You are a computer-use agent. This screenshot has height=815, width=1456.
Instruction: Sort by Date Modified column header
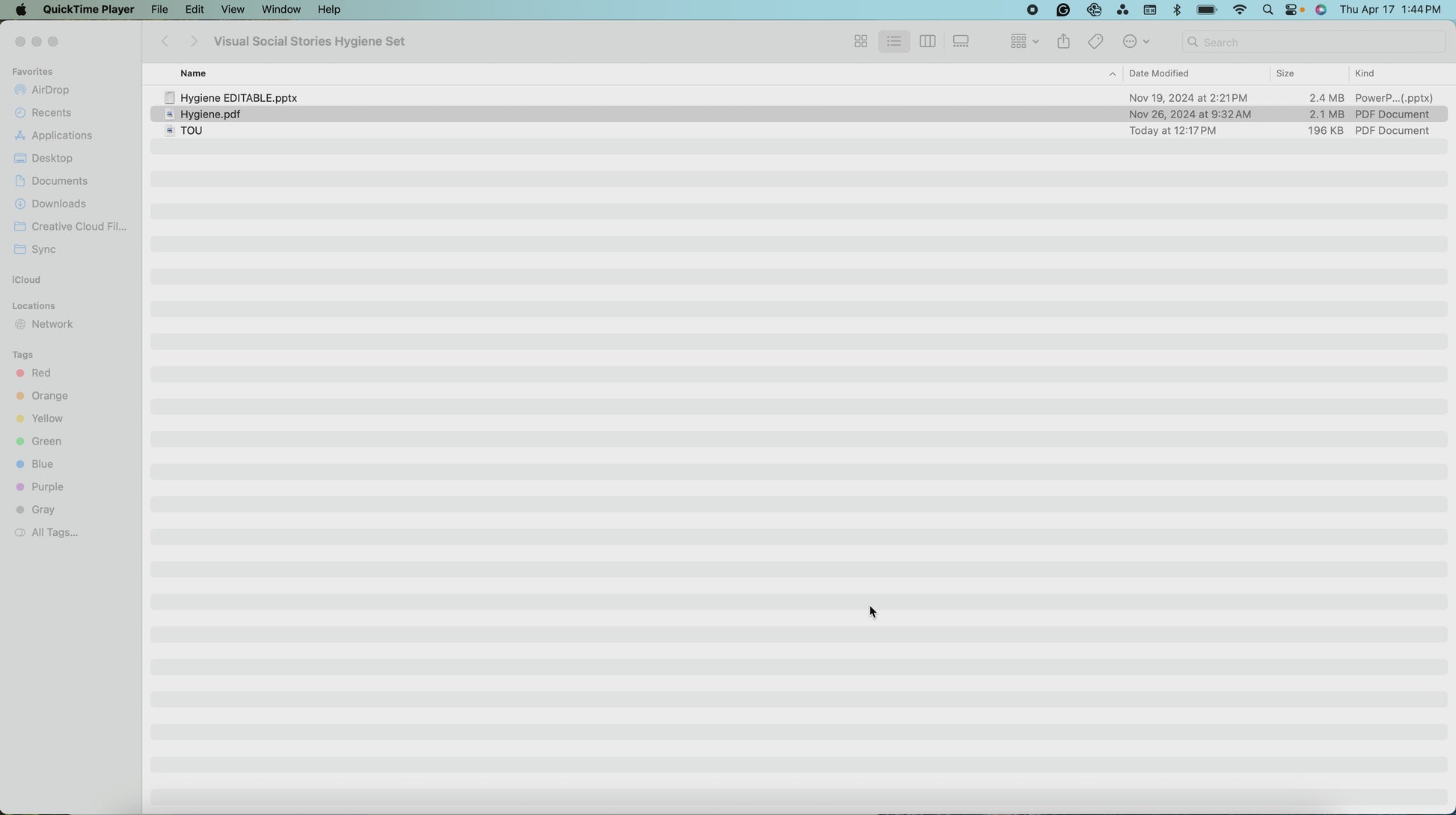coord(1158,73)
